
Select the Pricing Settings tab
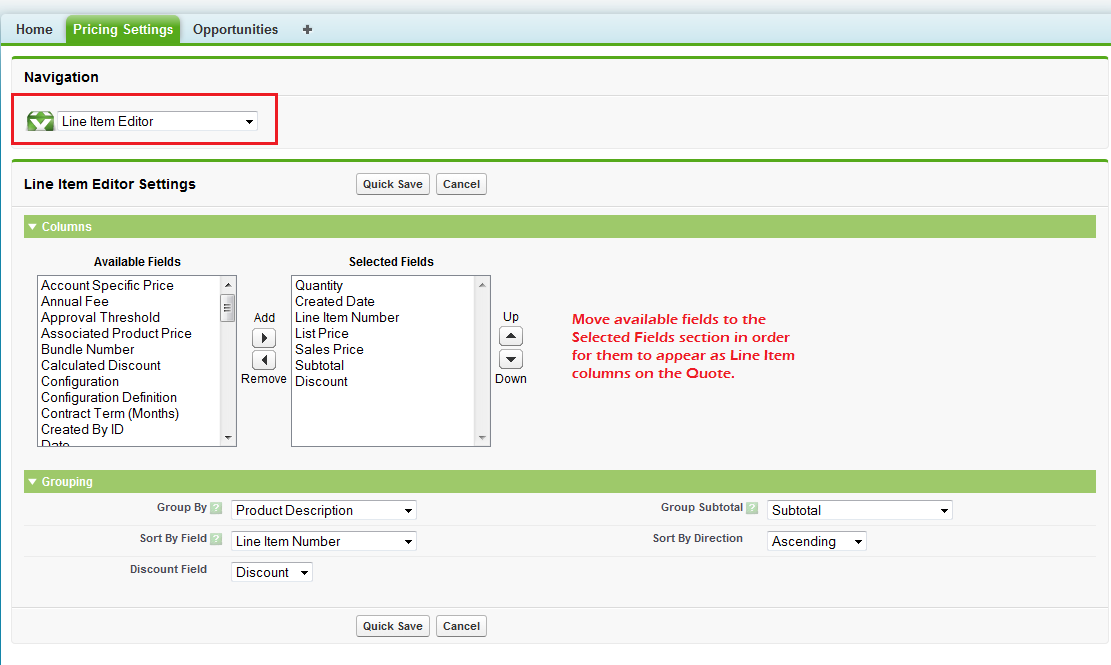(123, 30)
